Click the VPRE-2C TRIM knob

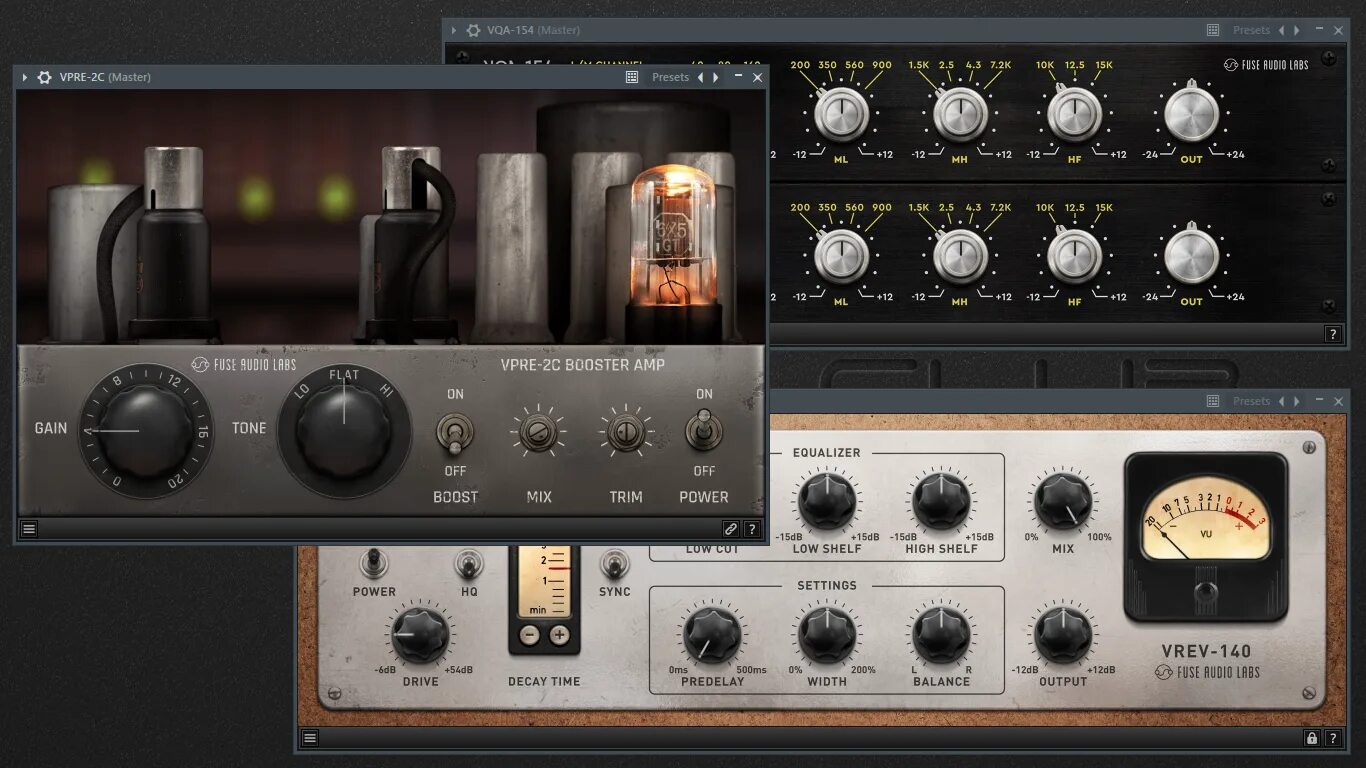click(x=626, y=432)
